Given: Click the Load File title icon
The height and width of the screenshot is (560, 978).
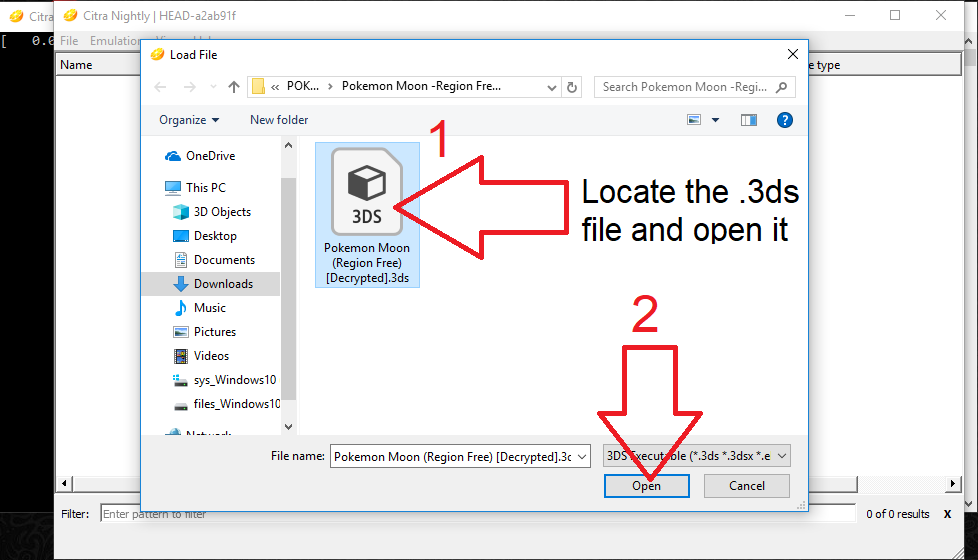Looking at the screenshot, I should pos(157,55).
